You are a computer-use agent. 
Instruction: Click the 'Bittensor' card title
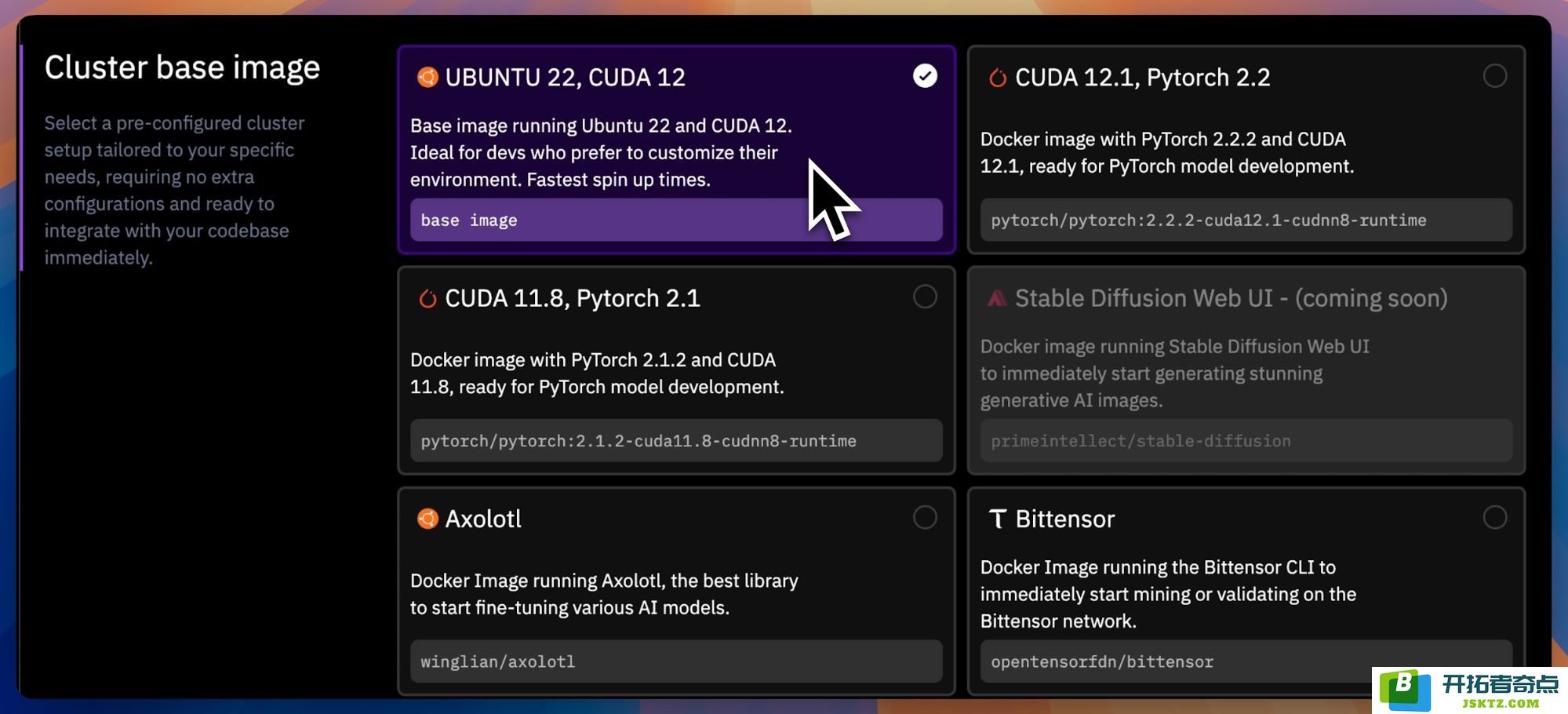pyautogui.click(x=1064, y=519)
